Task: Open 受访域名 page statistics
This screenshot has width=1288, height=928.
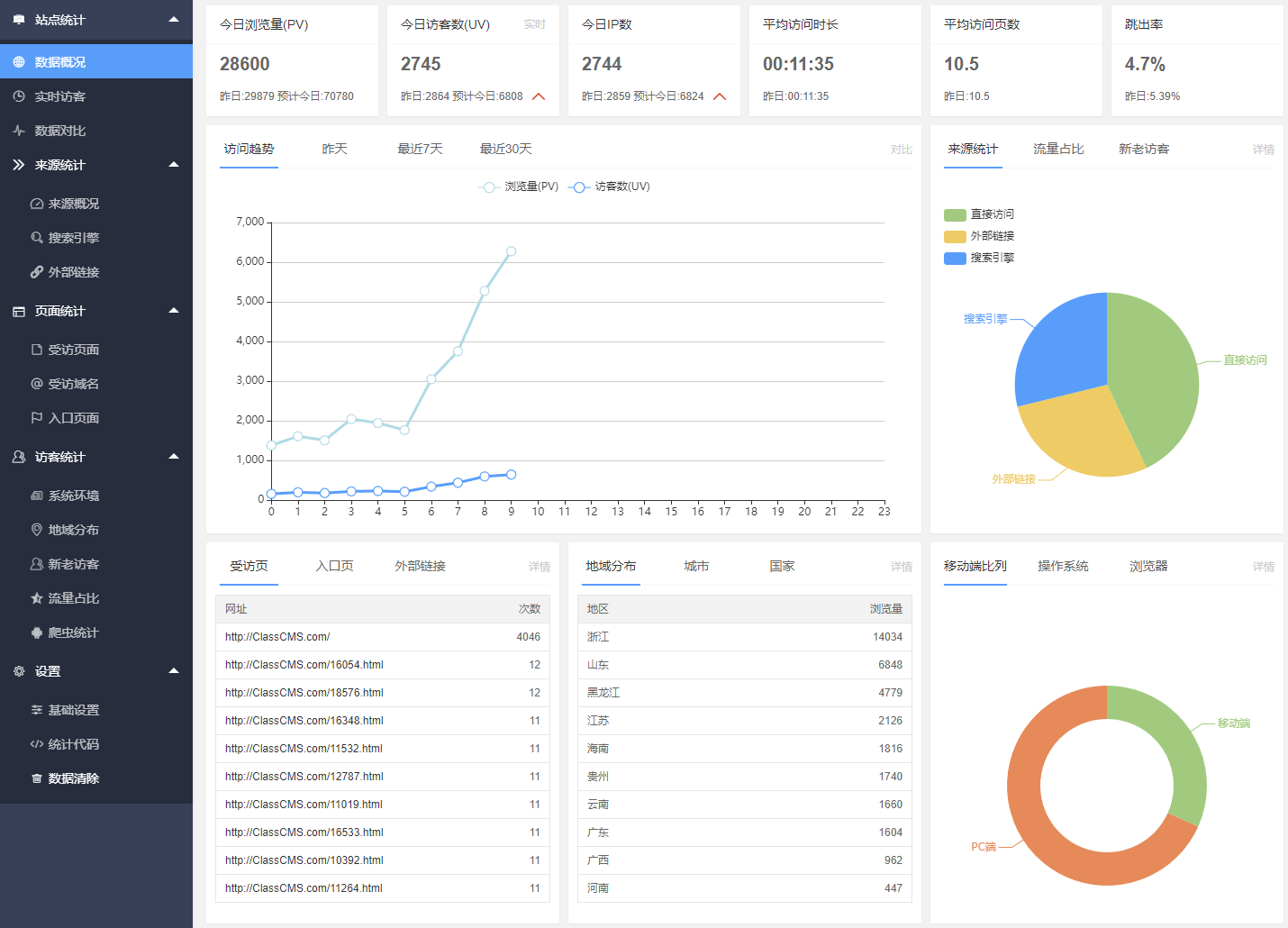Action: 73,383
